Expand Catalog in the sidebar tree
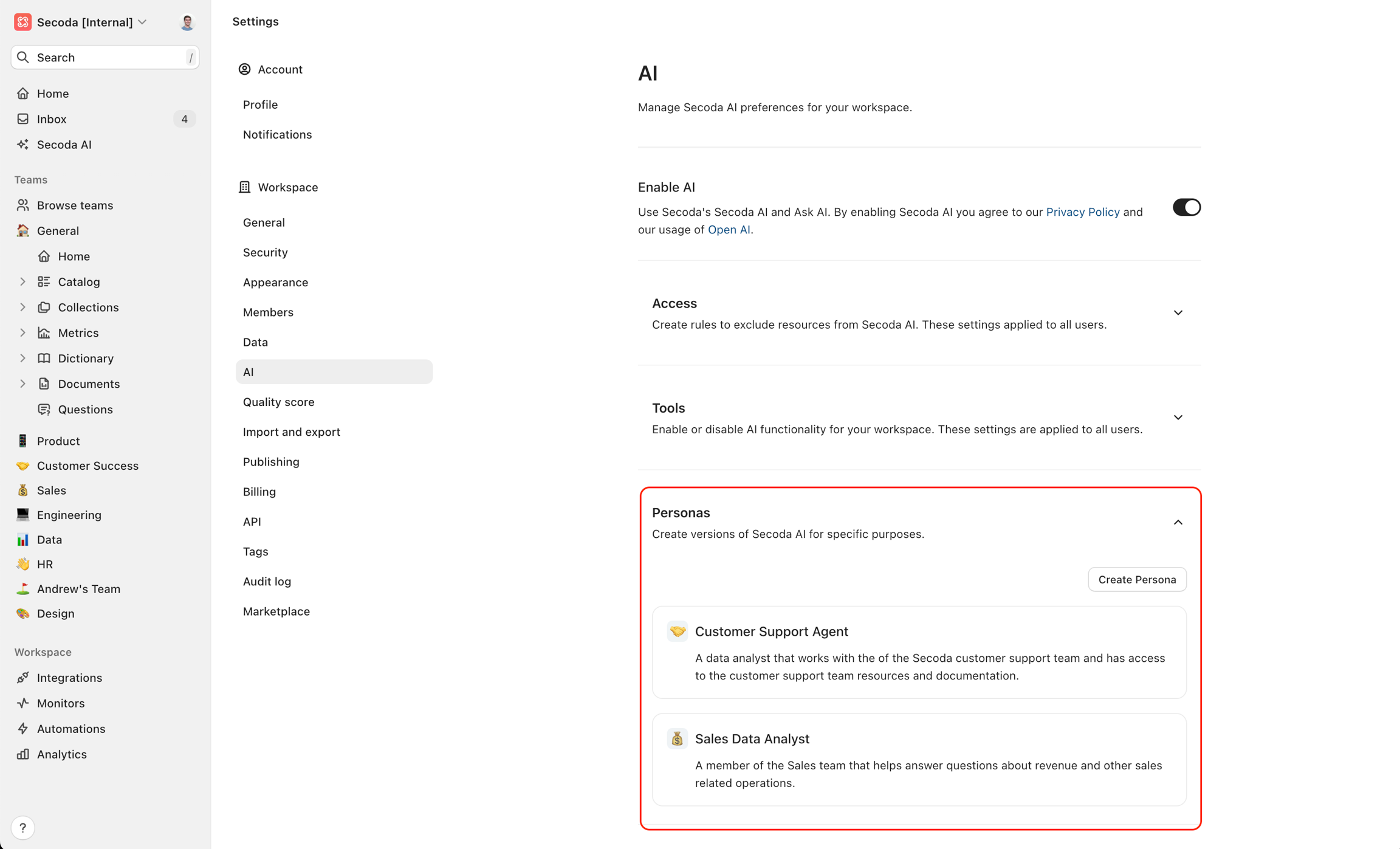 [22, 282]
